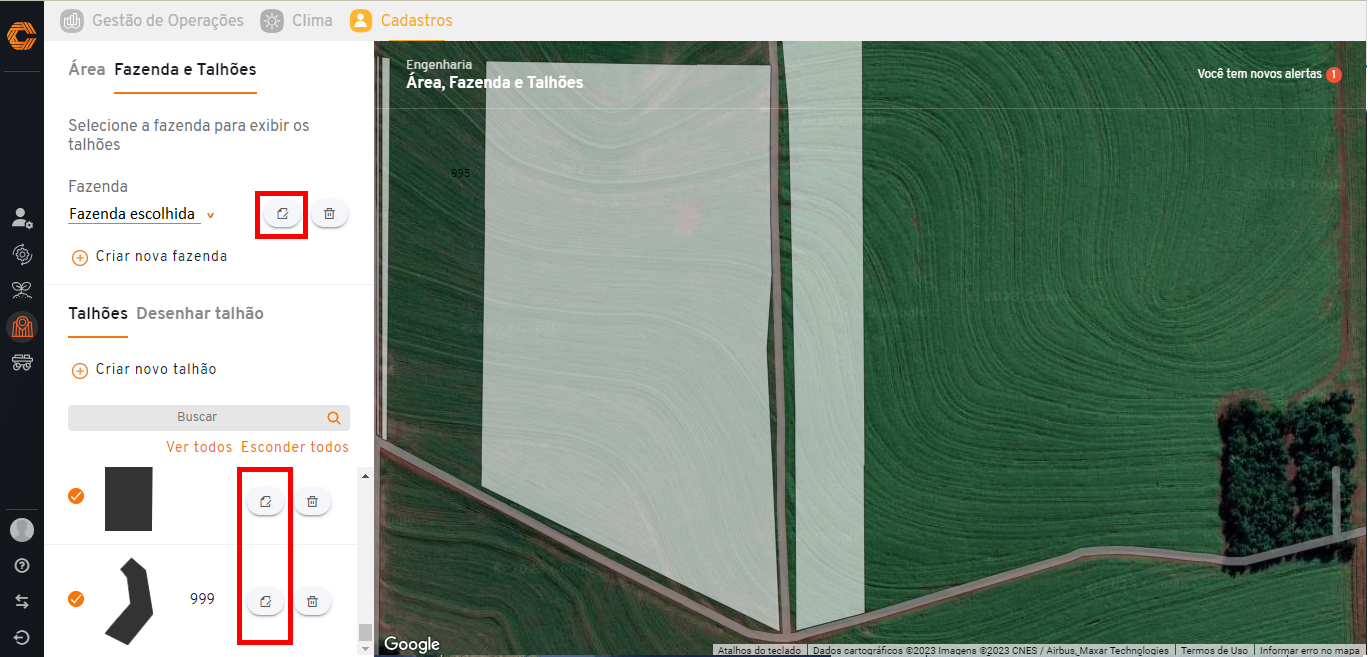
Task: Open the user settings icon in sidebar
Action: pyautogui.click(x=22, y=218)
